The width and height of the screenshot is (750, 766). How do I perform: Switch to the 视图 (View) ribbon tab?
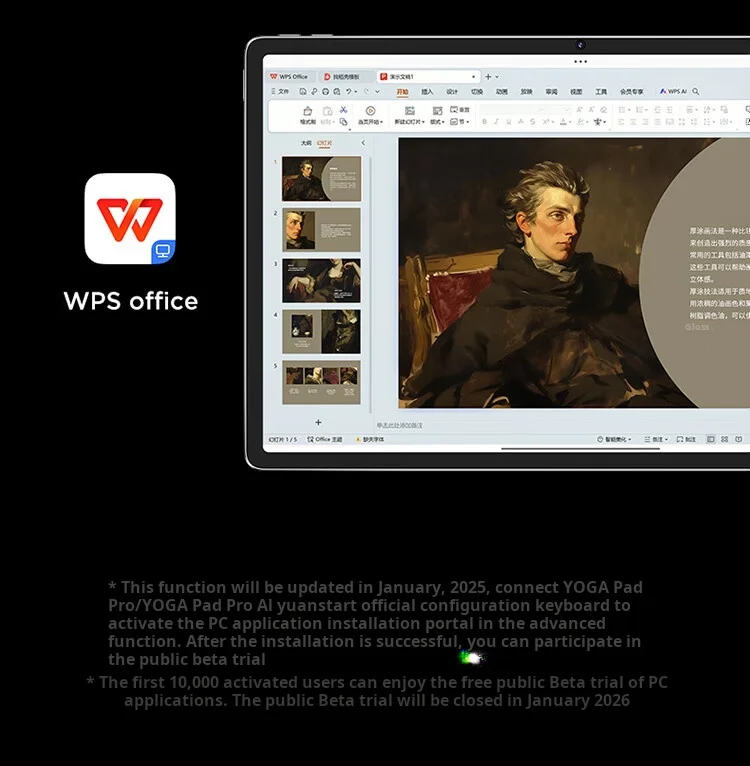pos(576,92)
